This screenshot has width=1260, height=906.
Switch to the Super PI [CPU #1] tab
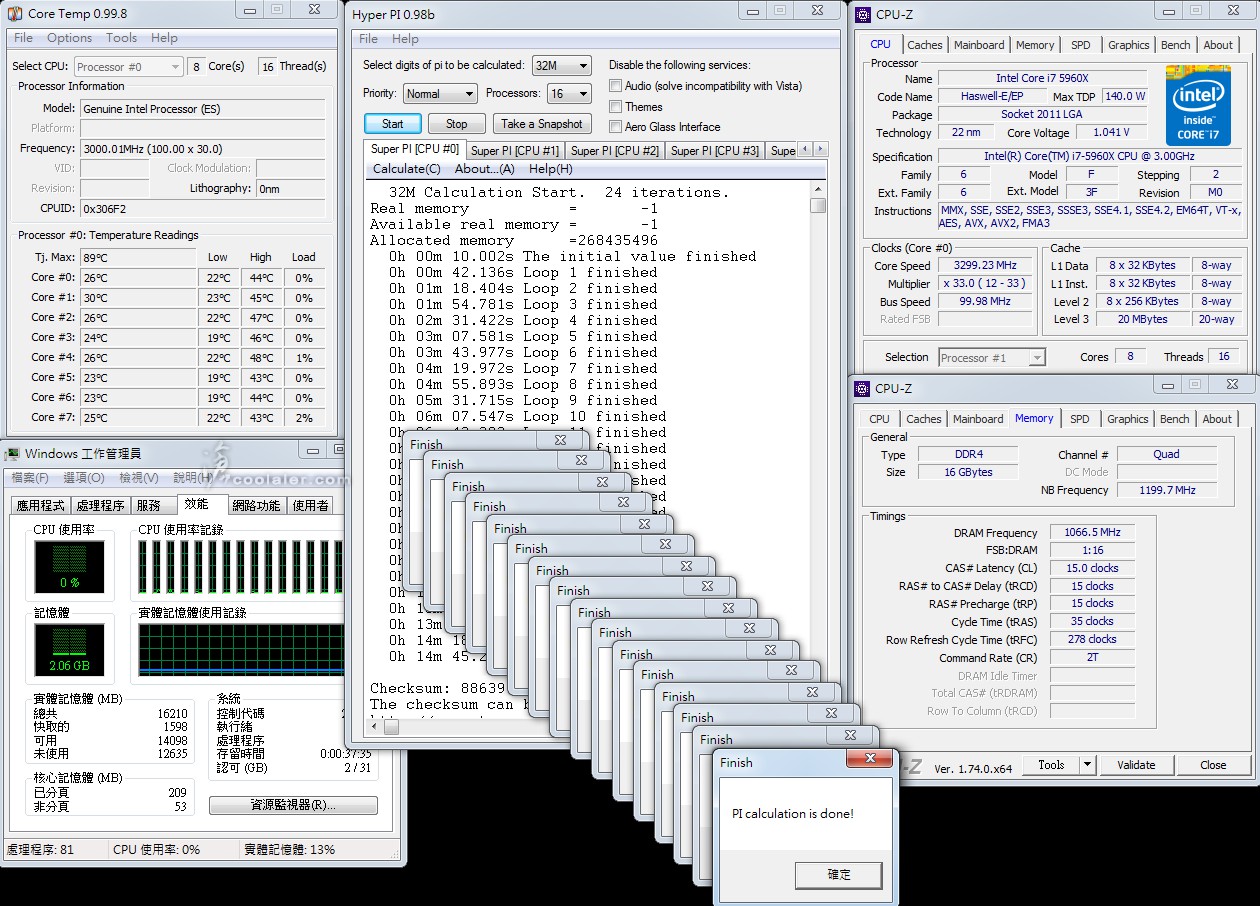(515, 151)
